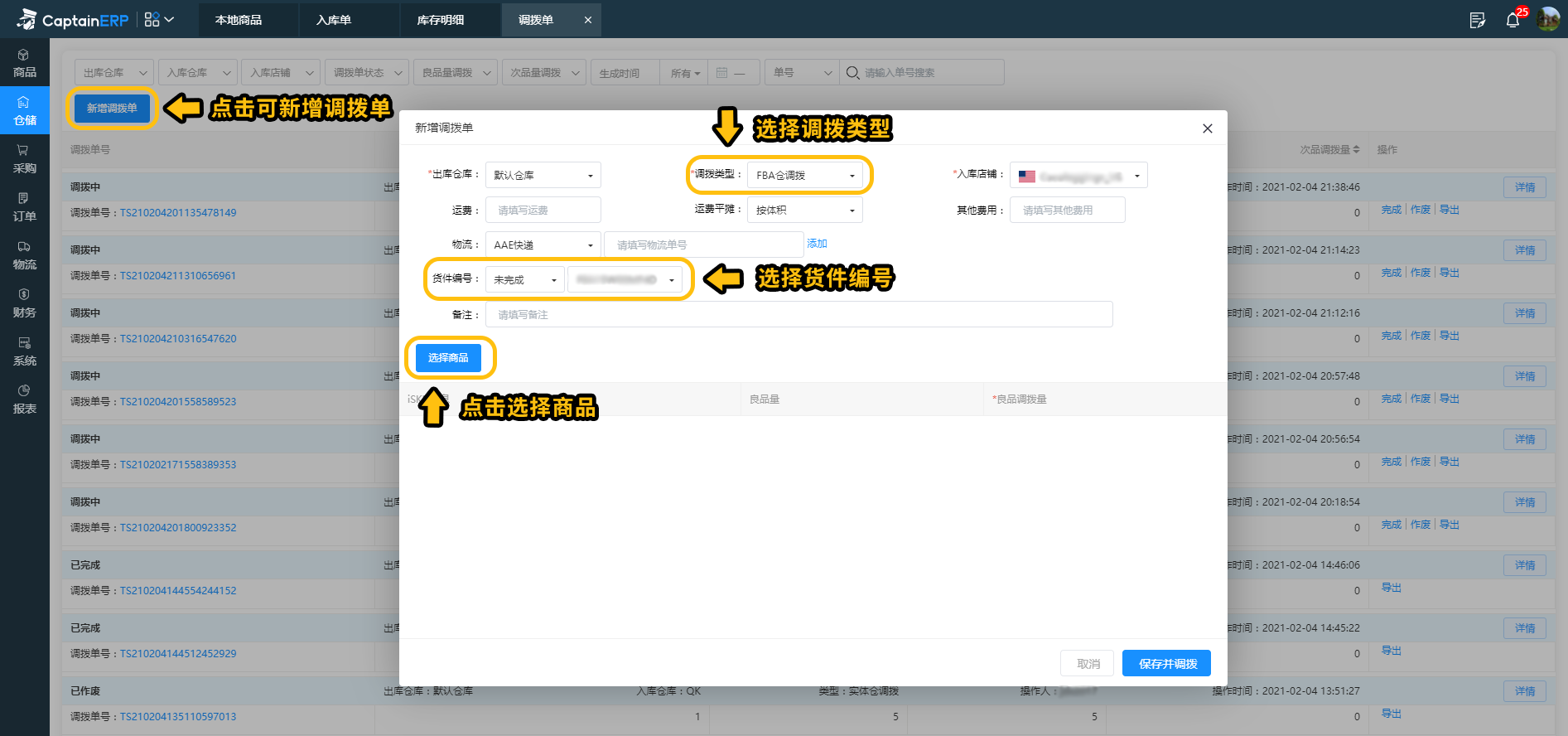Focus the 其他费用 input field
This screenshot has width=1568, height=736.
pos(1067,210)
